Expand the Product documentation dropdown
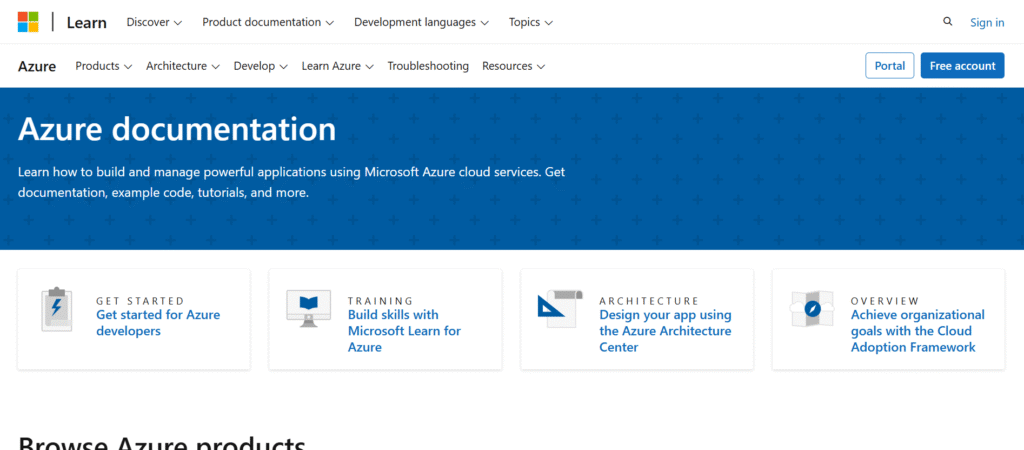 [268, 22]
